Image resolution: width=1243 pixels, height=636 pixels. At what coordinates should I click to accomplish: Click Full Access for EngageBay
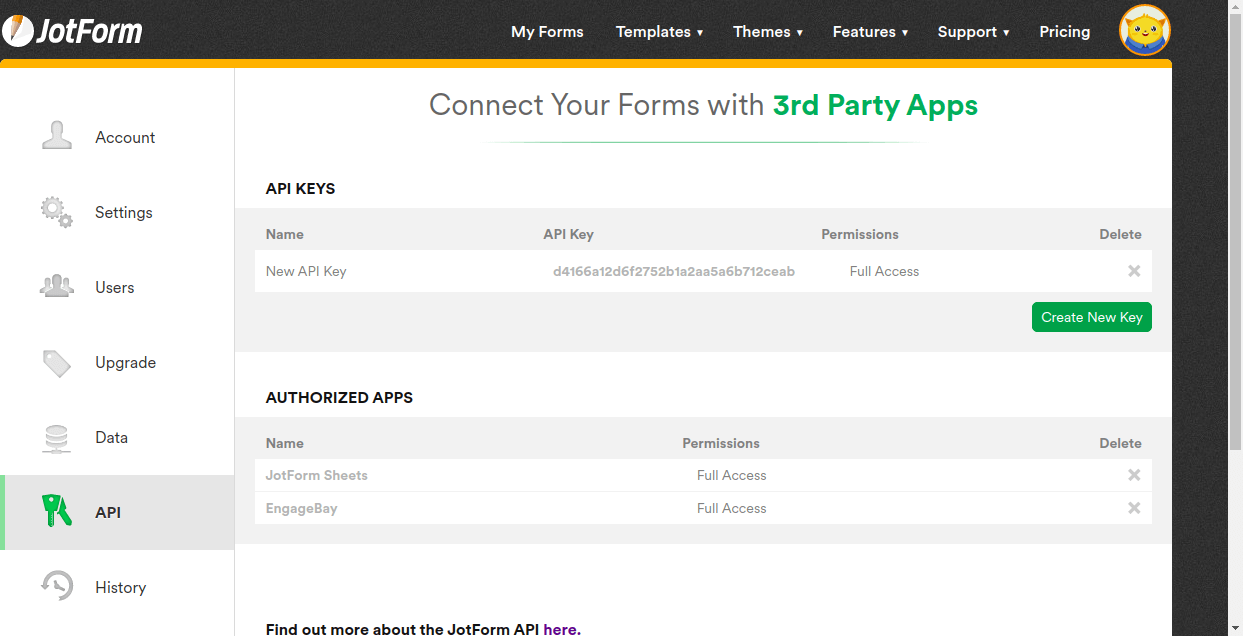pyautogui.click(x=732, y=508)
